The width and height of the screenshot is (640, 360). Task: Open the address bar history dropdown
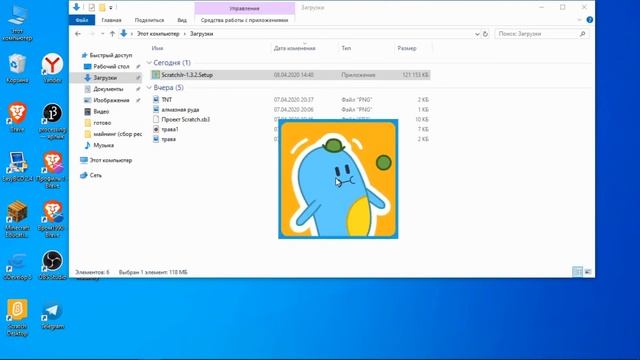coord(477,34)
